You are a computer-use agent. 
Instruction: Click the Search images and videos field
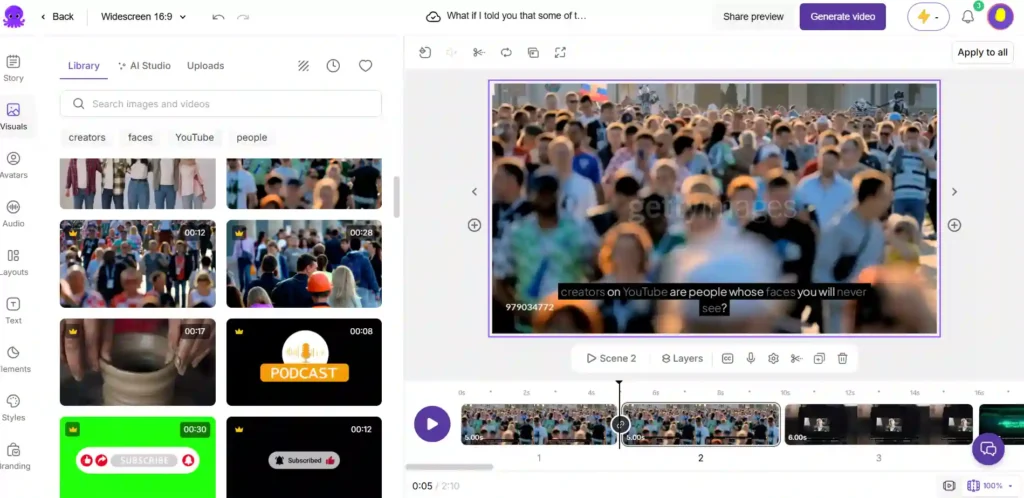click(221, 104)
